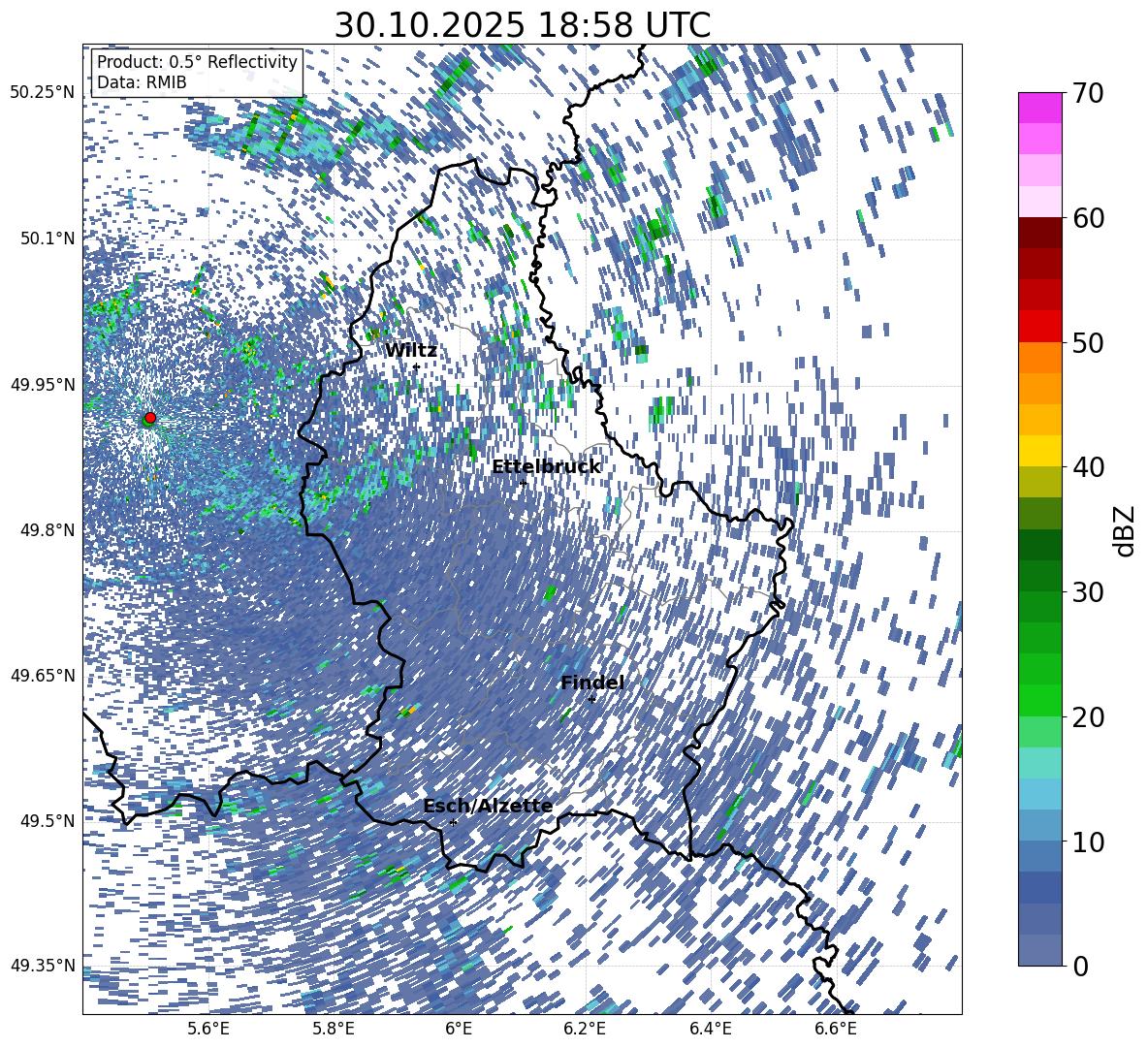
Task: Click the orange colorbar segment below 50
Action: [1039, 357]
